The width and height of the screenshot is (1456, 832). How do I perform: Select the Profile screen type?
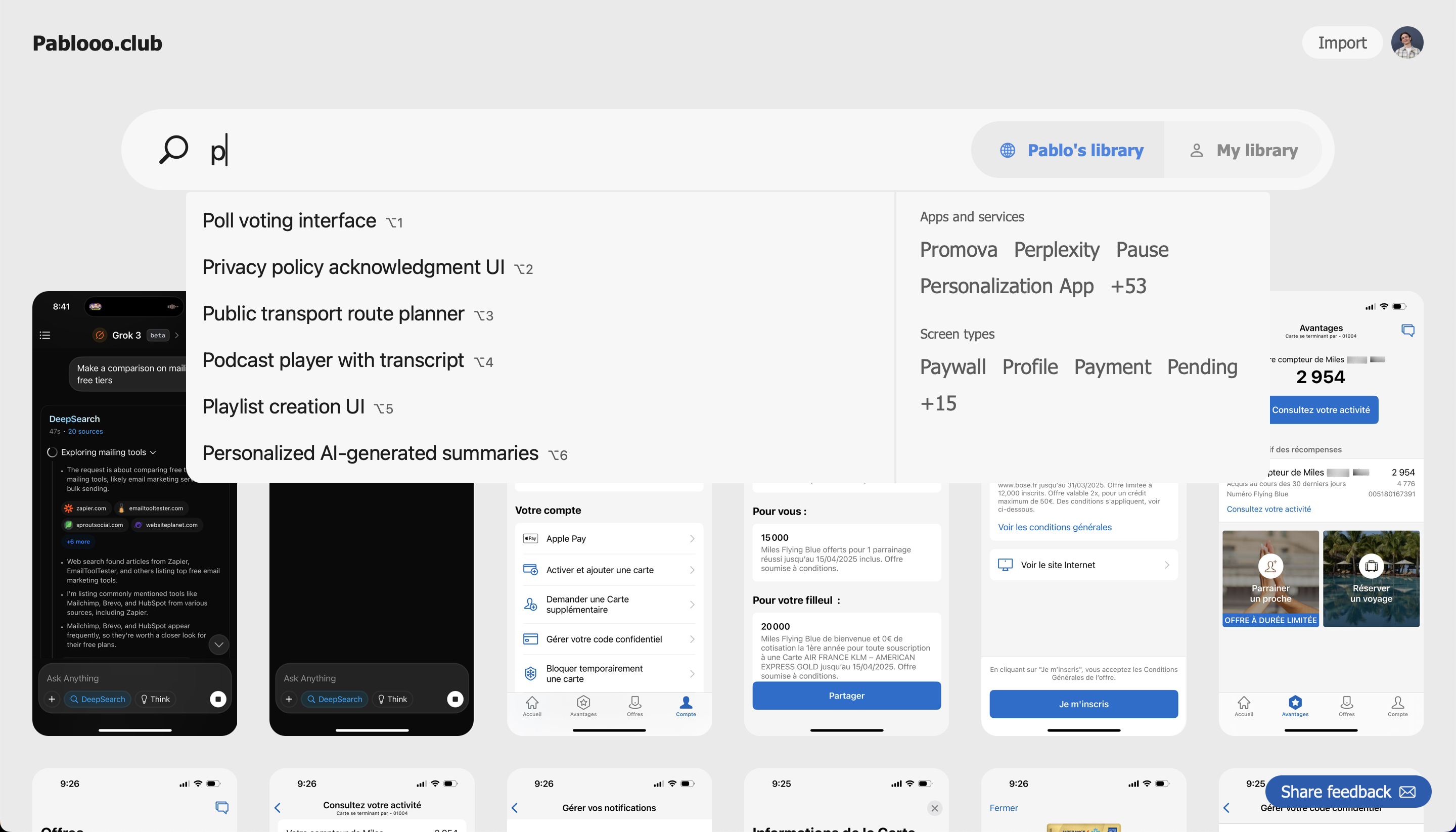(x=1030, y=367)
